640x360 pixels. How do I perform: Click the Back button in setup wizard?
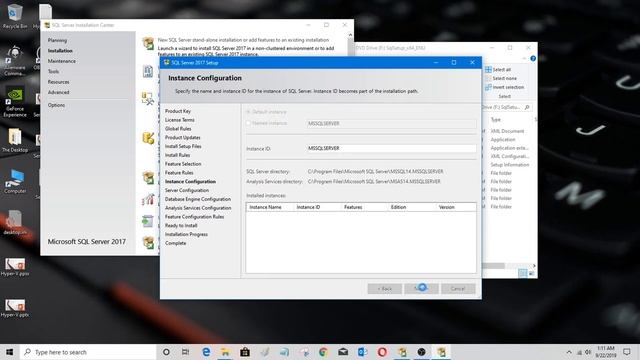pos(384,289)
